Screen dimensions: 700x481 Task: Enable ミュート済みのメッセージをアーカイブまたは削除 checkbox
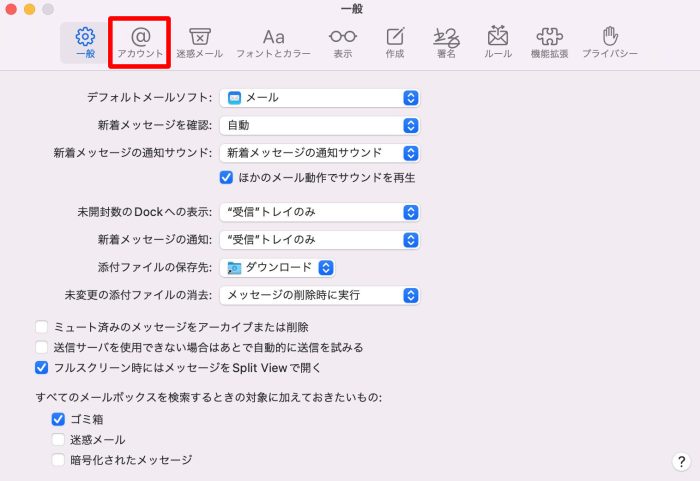click(x=42, y=327)
